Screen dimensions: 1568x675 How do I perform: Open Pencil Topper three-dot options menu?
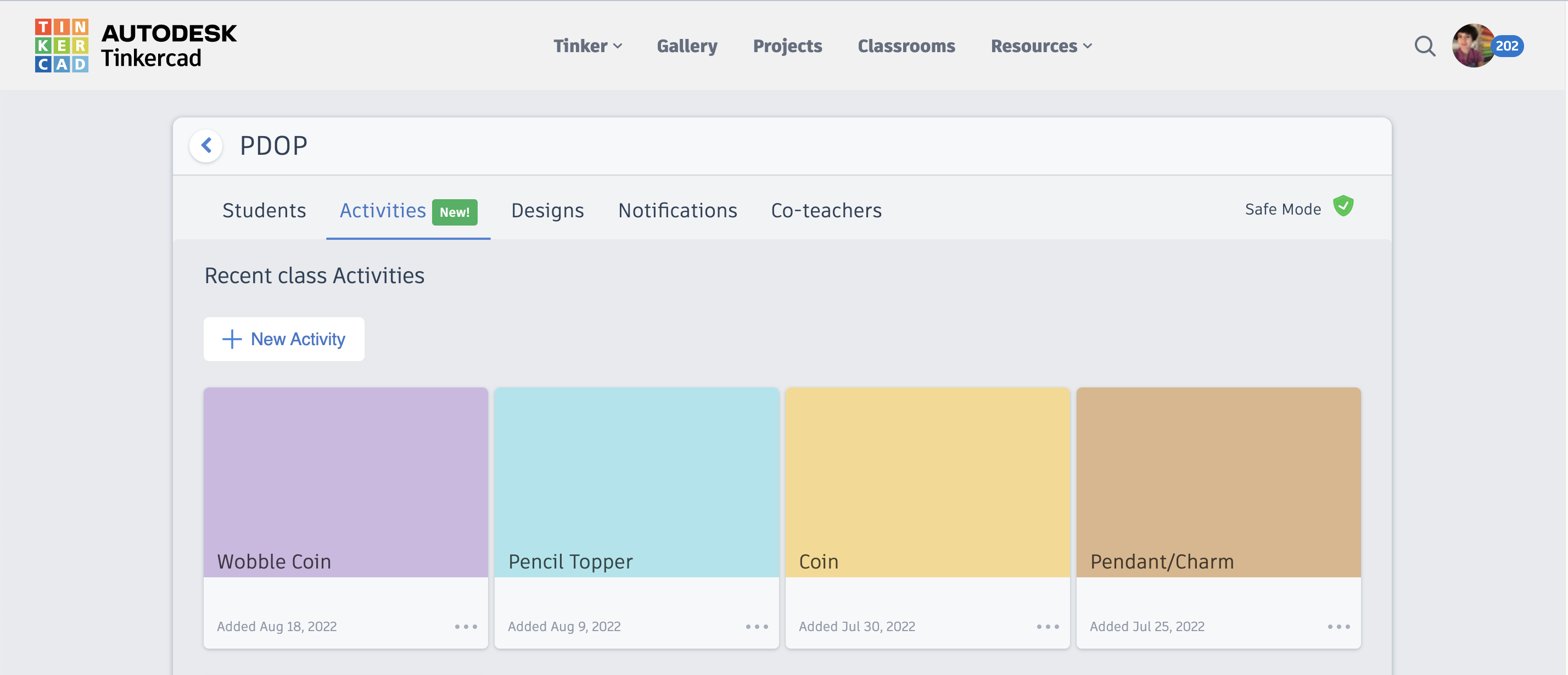(x=757, y=626)
